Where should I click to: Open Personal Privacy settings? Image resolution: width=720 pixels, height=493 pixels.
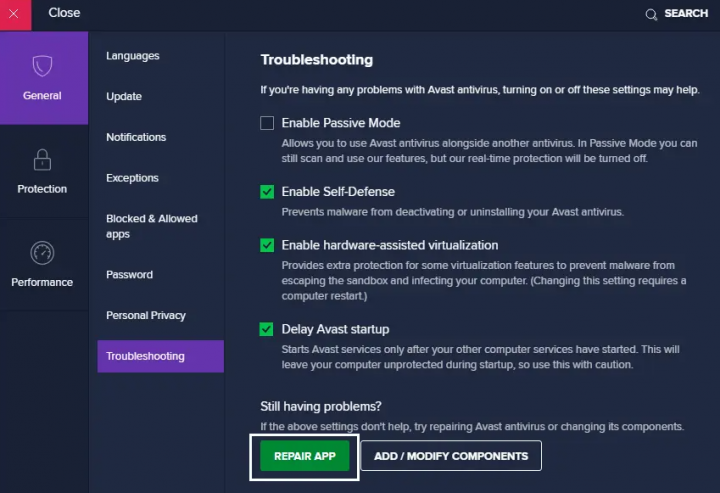pos(146,316)
